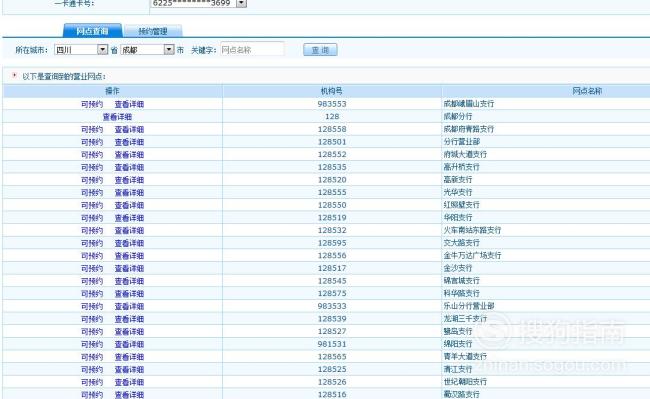The image size is (650, 399).
Task: Click 可预约 for institution 128552
Action: pyautogui.click(x=92, y=155)
